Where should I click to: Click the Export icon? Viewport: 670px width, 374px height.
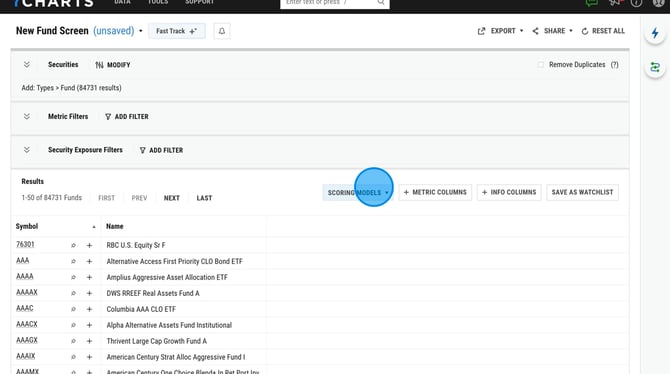(x=482, y=31)
